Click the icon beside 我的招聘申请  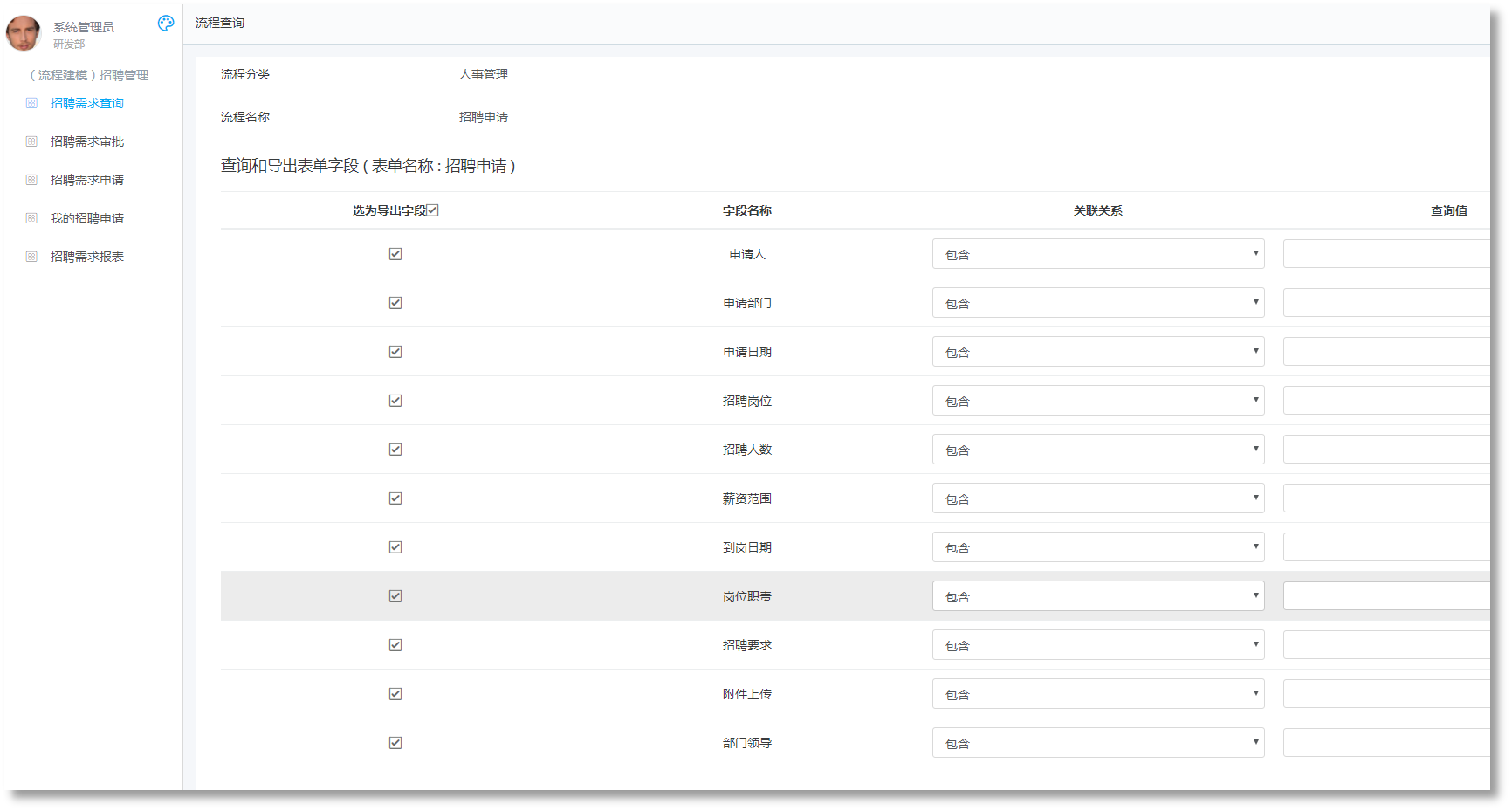(x=31, y=218)
